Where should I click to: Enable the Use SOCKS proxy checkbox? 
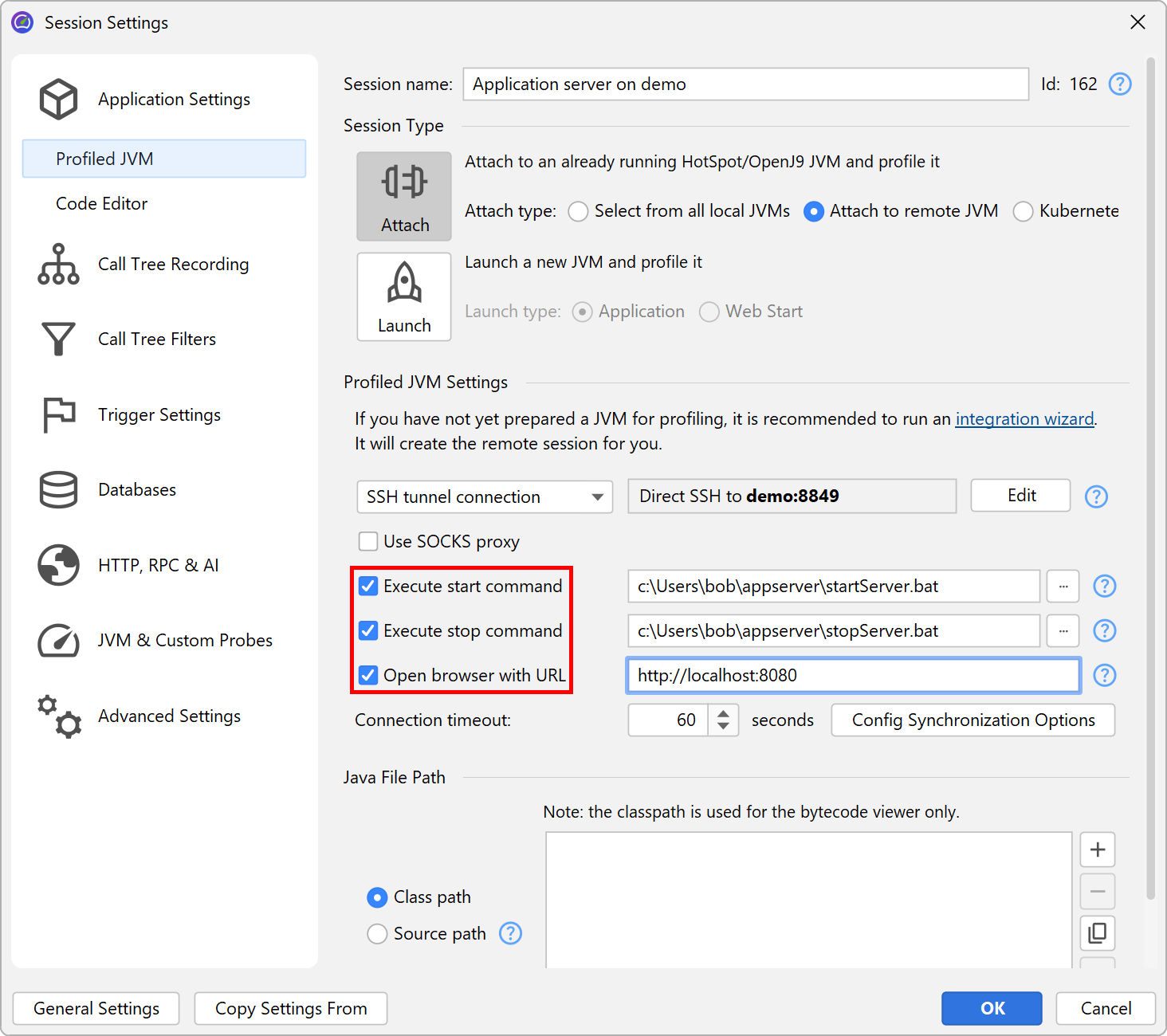pos(368,542)
